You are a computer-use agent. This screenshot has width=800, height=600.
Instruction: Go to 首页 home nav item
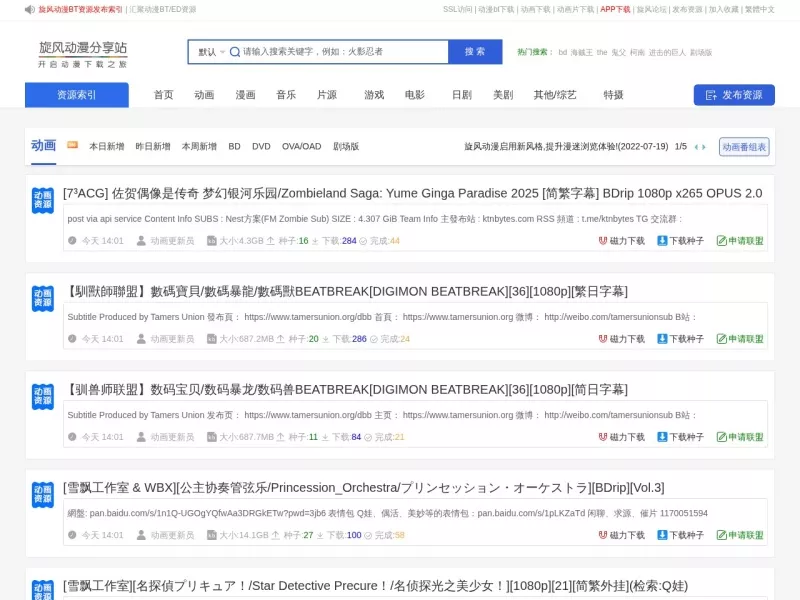pos(164,95)
